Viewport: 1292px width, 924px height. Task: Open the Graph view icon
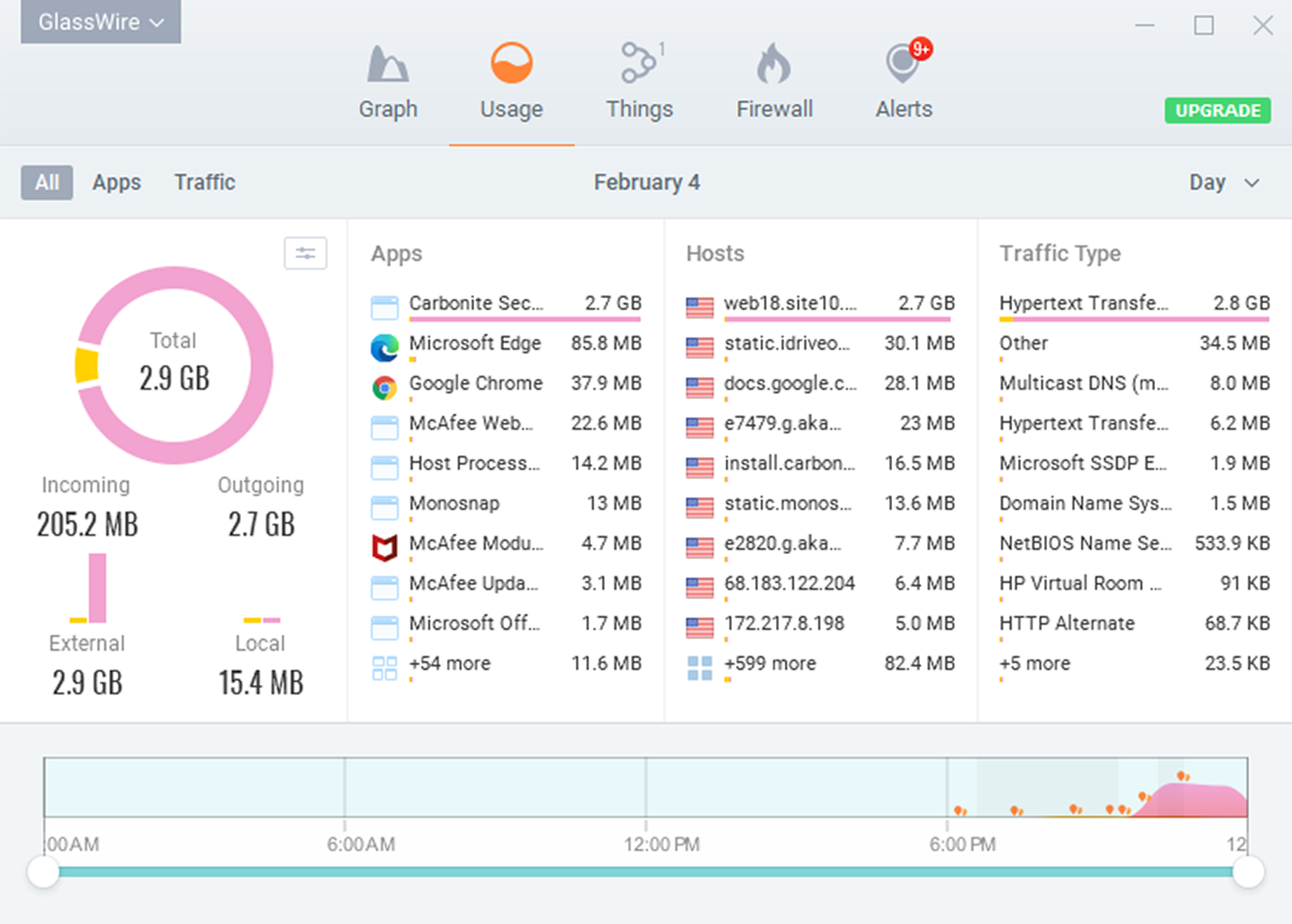click(x=388, y=64)
